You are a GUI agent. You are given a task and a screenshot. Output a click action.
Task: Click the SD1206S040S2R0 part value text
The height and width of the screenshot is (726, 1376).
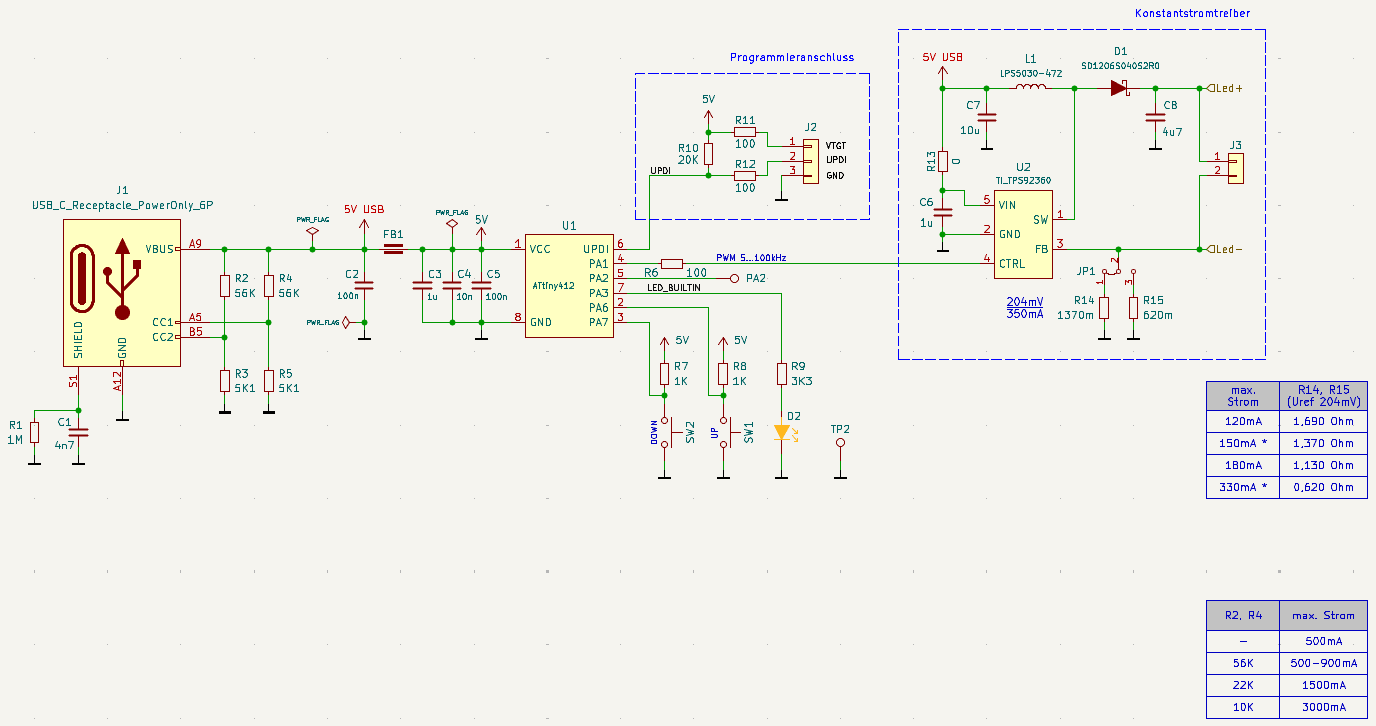[x=1120, y=66]
